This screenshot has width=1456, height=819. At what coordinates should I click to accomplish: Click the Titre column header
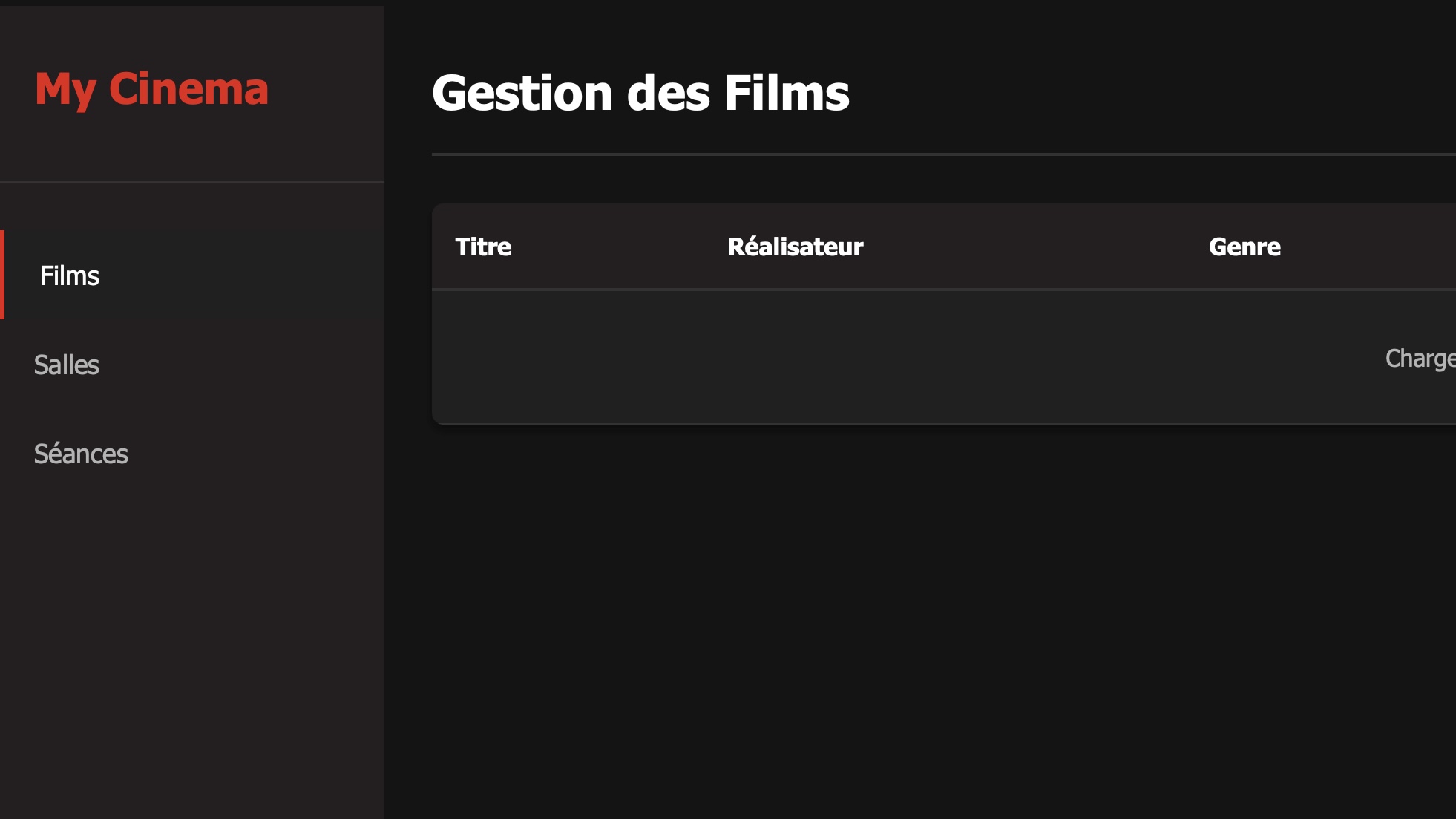(482, 247)
